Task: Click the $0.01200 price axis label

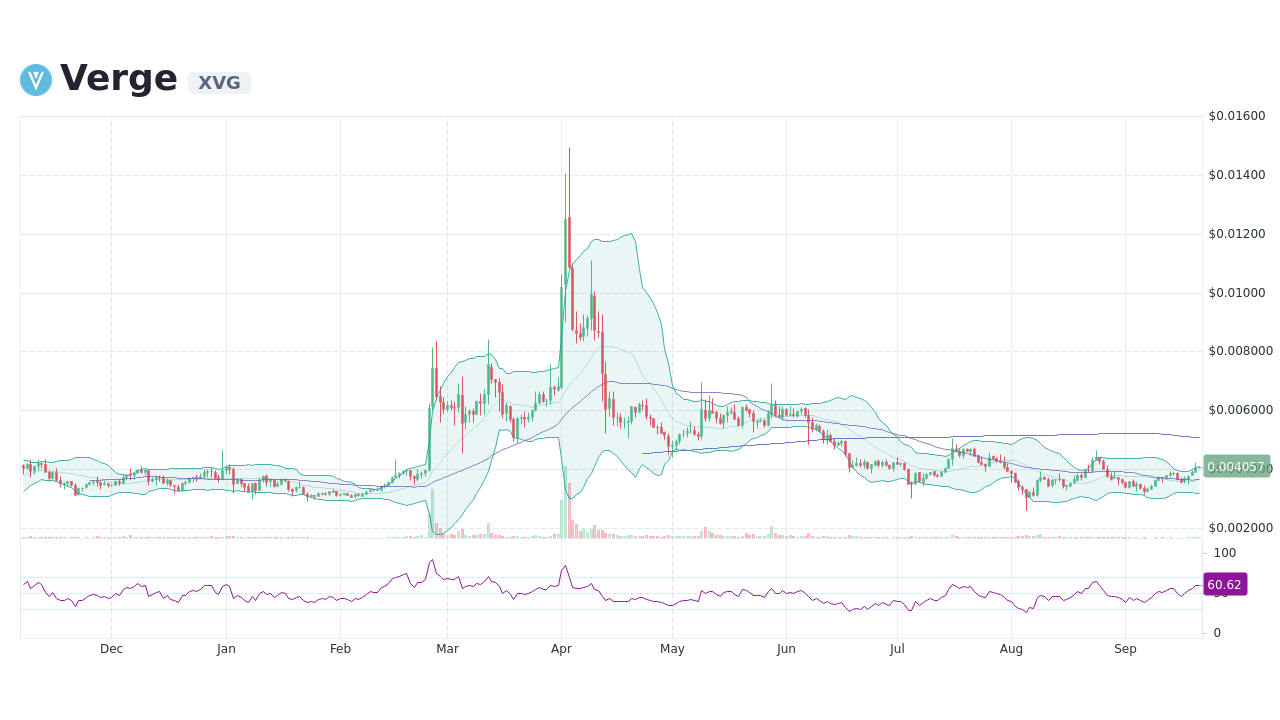Action: pyautogui.click(x=1237, y=234)
